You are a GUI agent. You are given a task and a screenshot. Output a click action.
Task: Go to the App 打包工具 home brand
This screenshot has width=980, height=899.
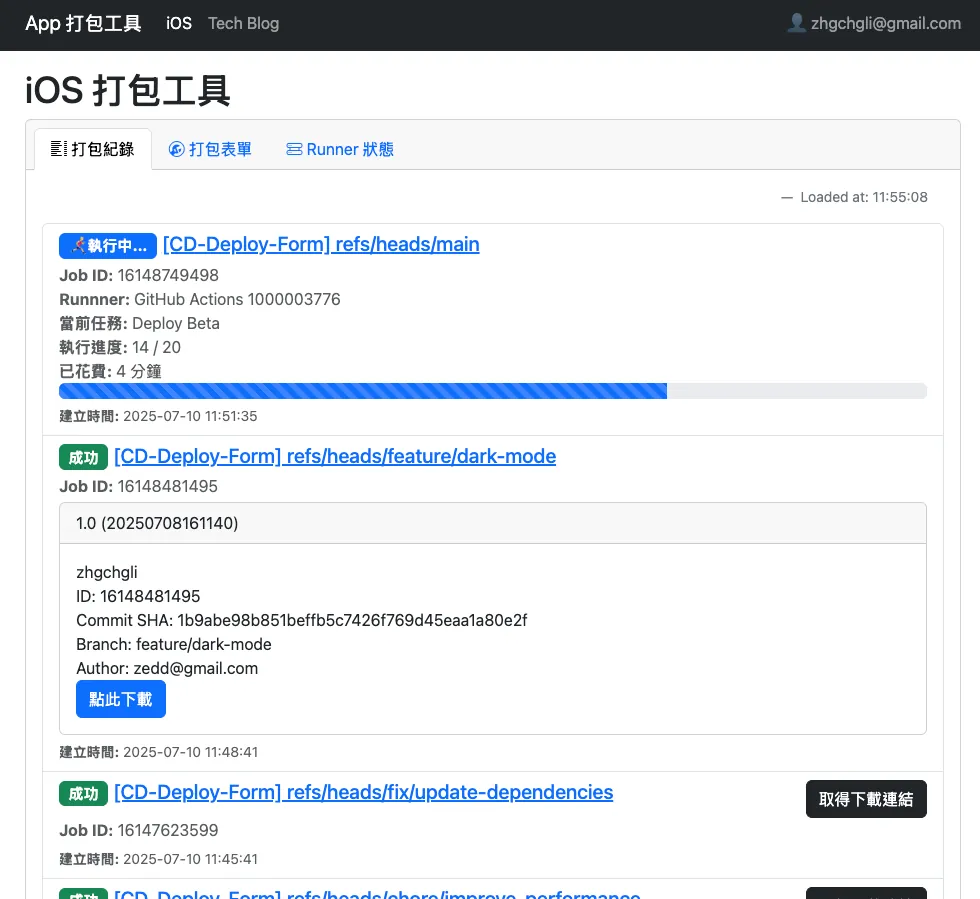click(83, 23)
